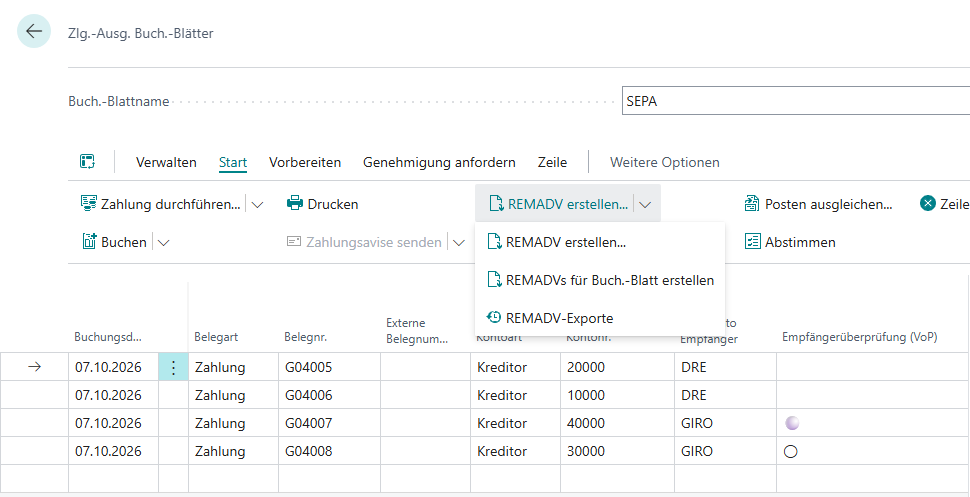This screenshot has height=497, width=970.
Task: Click the Zahlungsavise senden envelope icon
Action: click(x=294, y=242)
